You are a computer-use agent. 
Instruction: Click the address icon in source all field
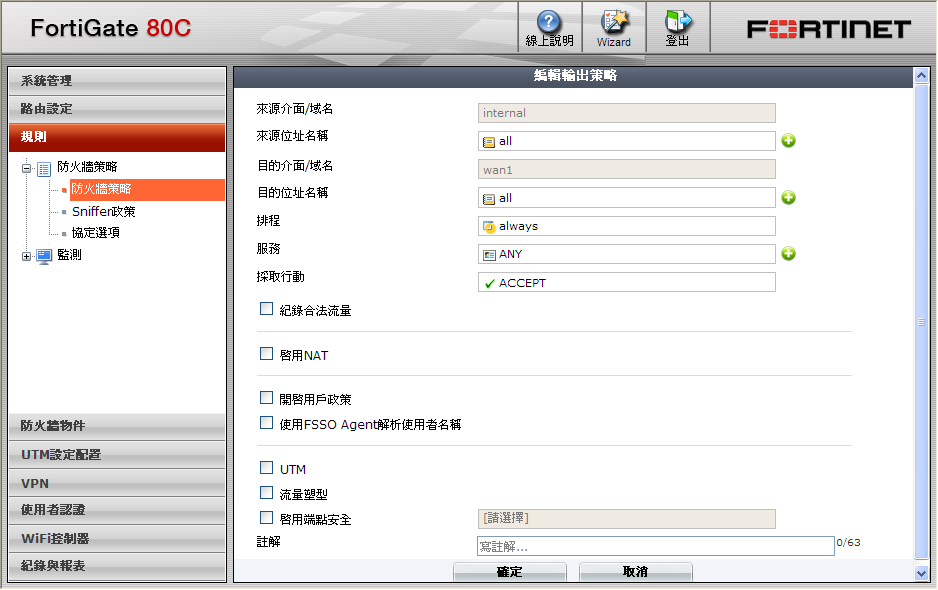(x=489, y=142)
